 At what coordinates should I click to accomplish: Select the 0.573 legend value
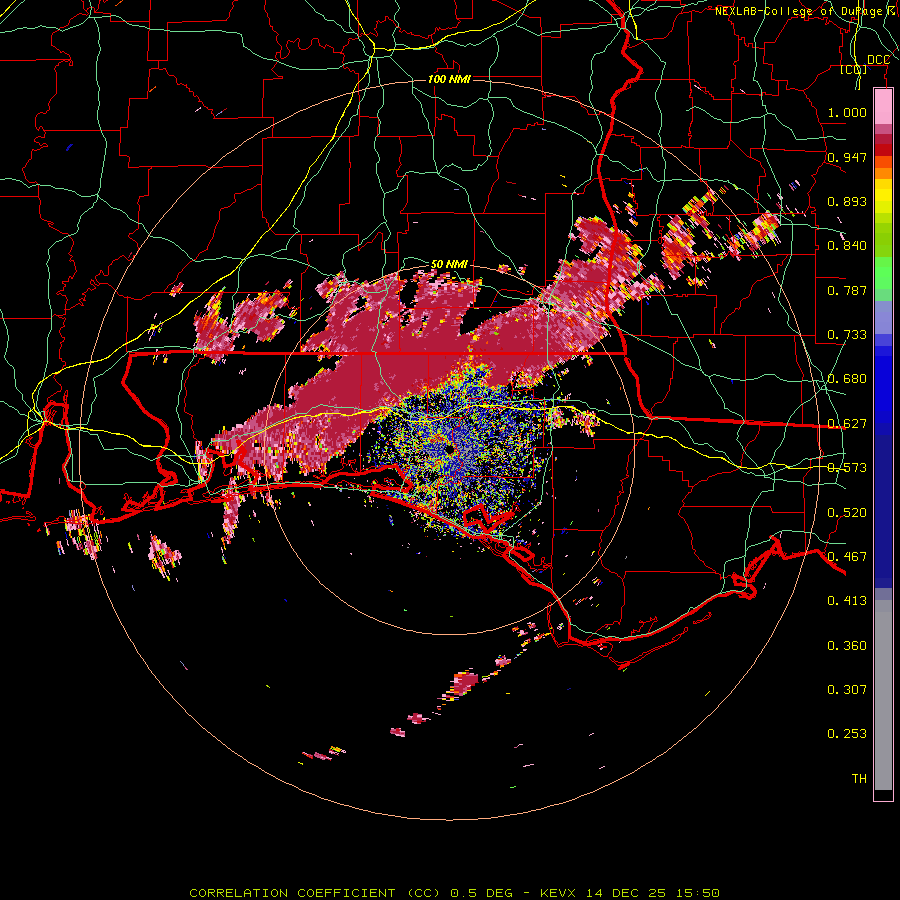coord(847,468)
